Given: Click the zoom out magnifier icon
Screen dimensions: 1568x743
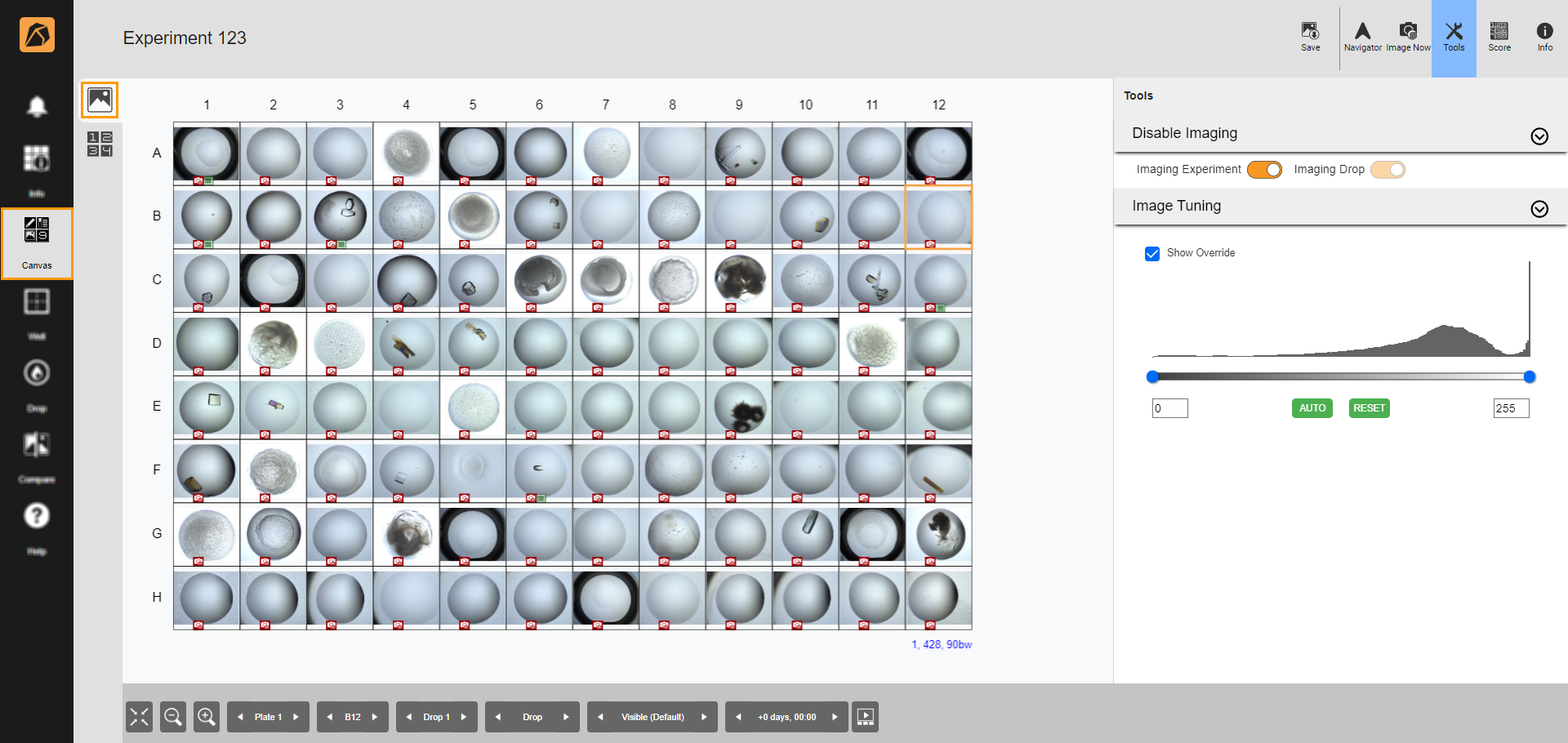Looking at the screenshot, I should click(x=173, y=717).
